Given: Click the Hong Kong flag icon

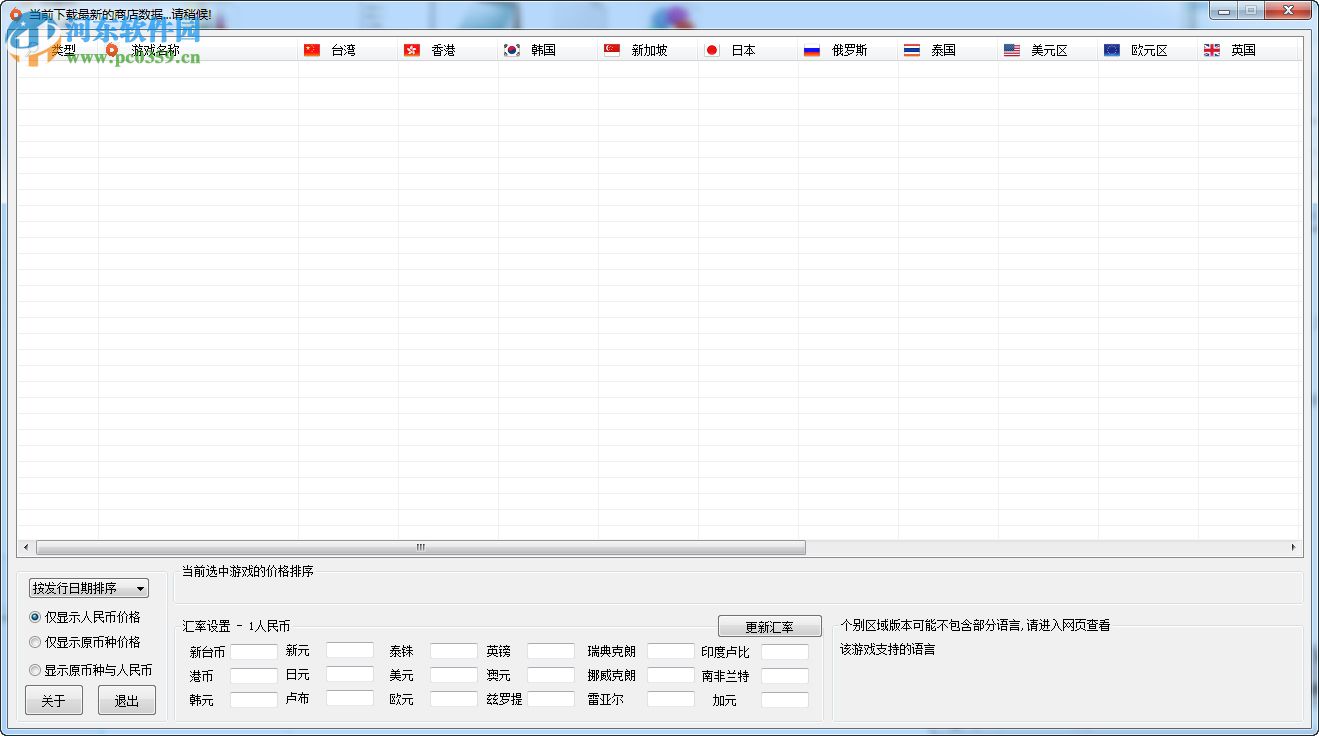Looking at the screenshot, I should [412, 49].
